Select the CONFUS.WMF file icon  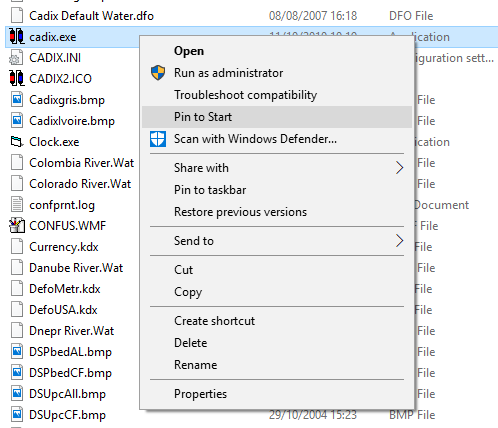(17, 226)
